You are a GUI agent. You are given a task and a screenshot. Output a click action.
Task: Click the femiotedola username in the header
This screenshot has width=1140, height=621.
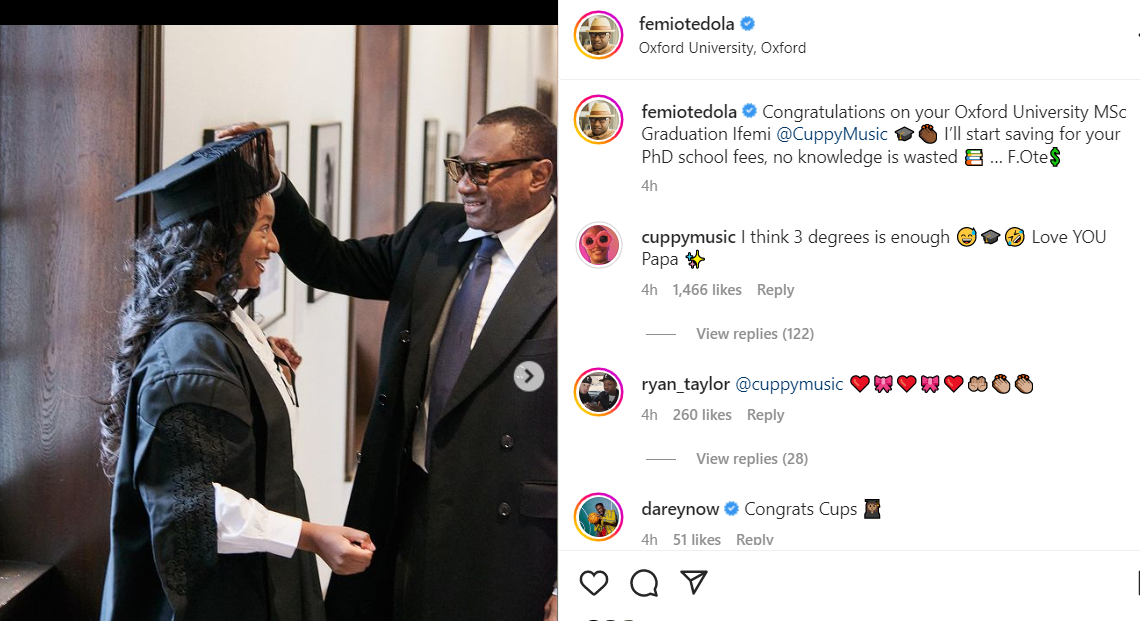(x=687, y=23)
